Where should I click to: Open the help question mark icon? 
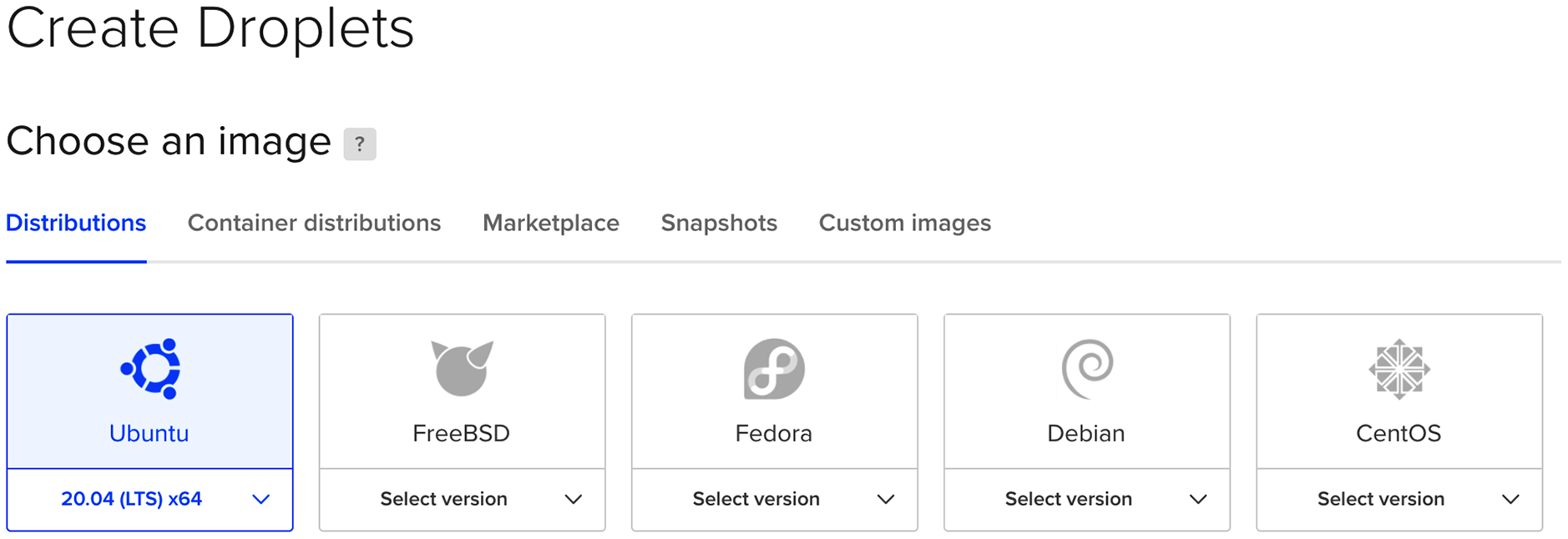pos(360,144)
